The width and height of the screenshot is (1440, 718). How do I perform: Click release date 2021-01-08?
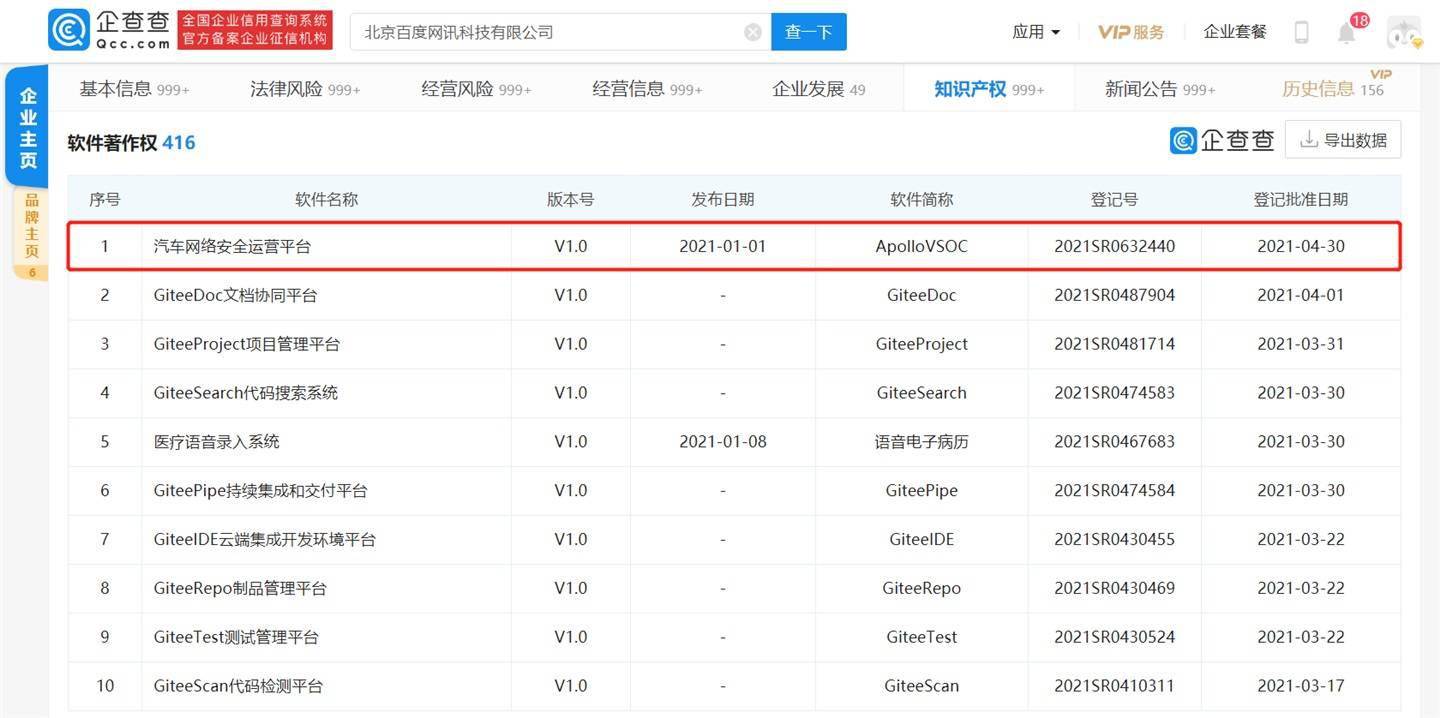pos(722,441)
